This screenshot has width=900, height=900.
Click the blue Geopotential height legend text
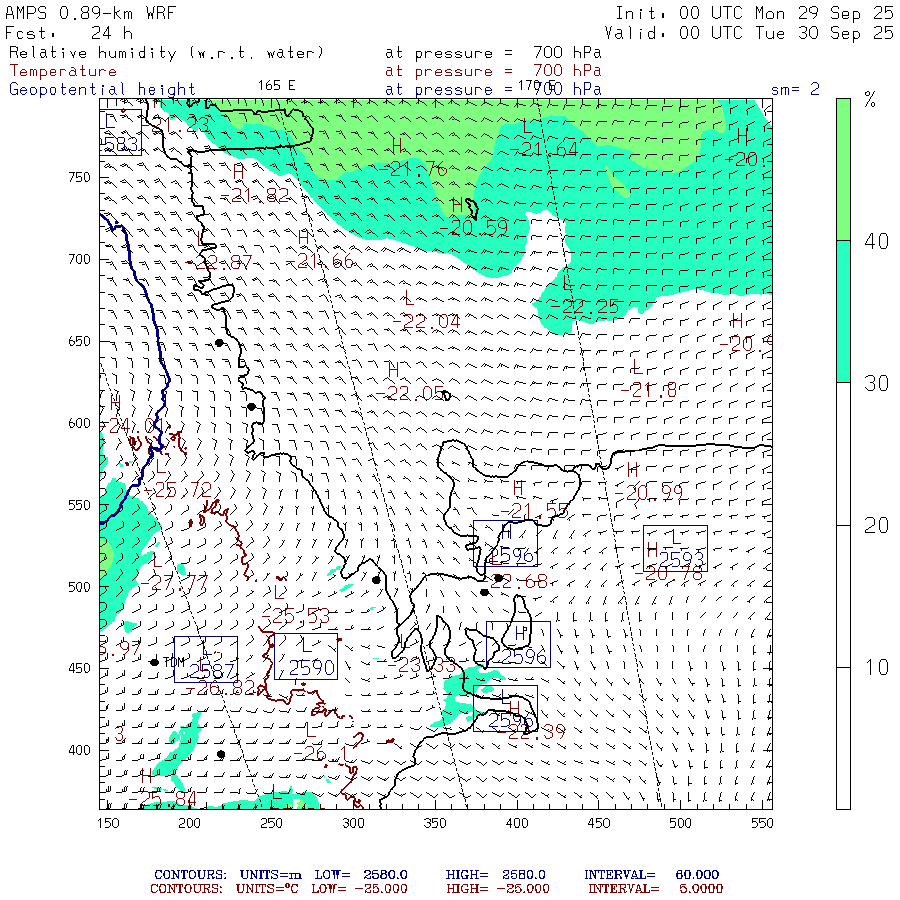[x=102, y=89]
